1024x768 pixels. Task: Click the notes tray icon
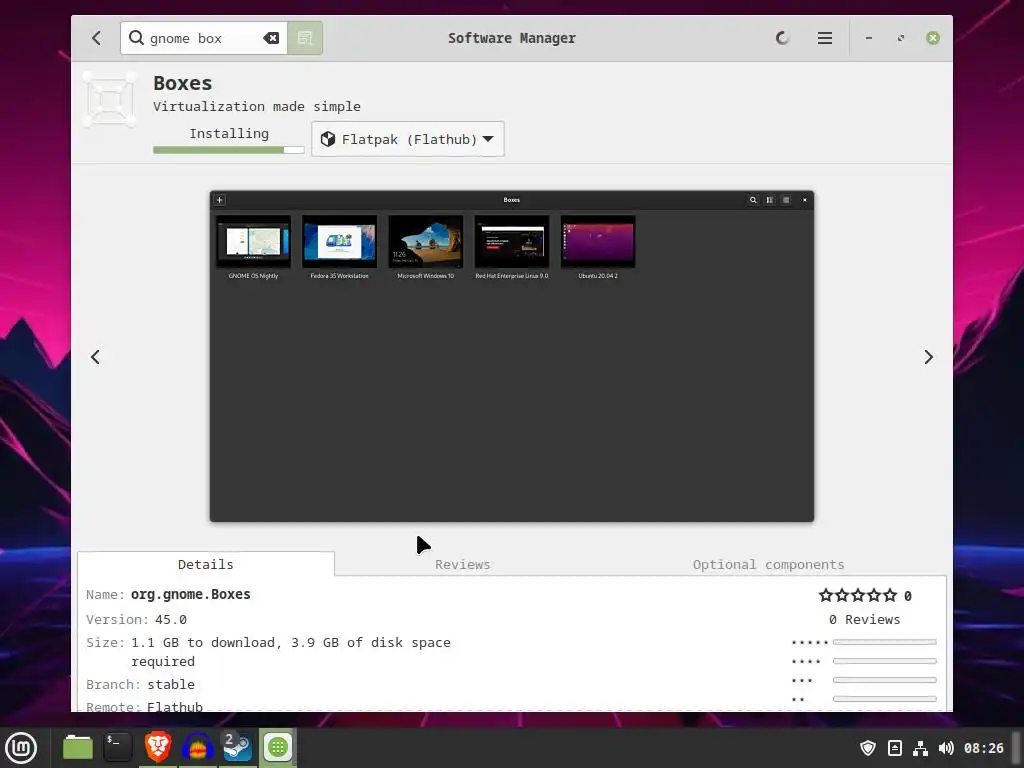pyautogui.click(x=895, y=748)
